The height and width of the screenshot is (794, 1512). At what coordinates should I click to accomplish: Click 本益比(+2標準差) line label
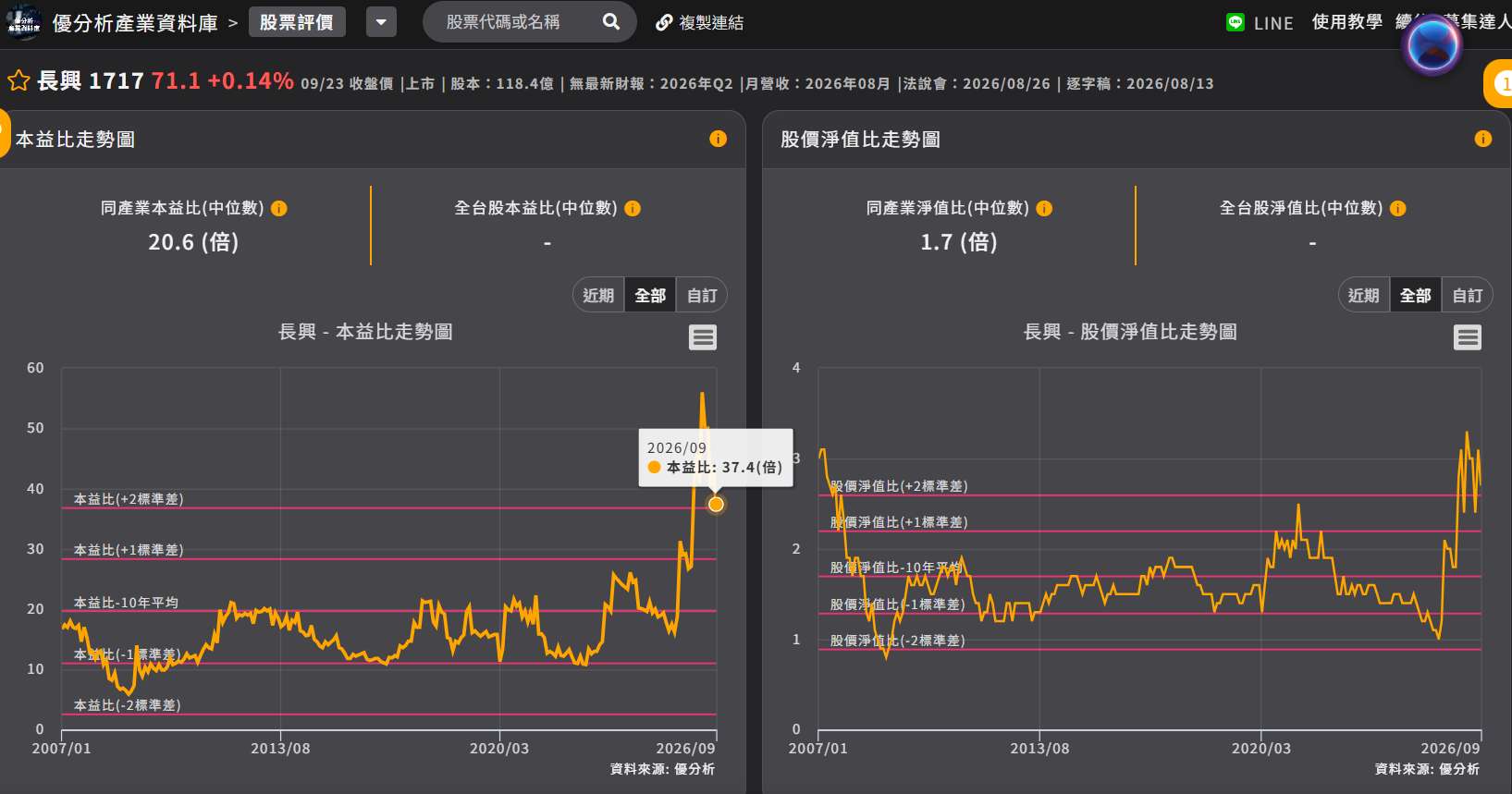[129, 499]
